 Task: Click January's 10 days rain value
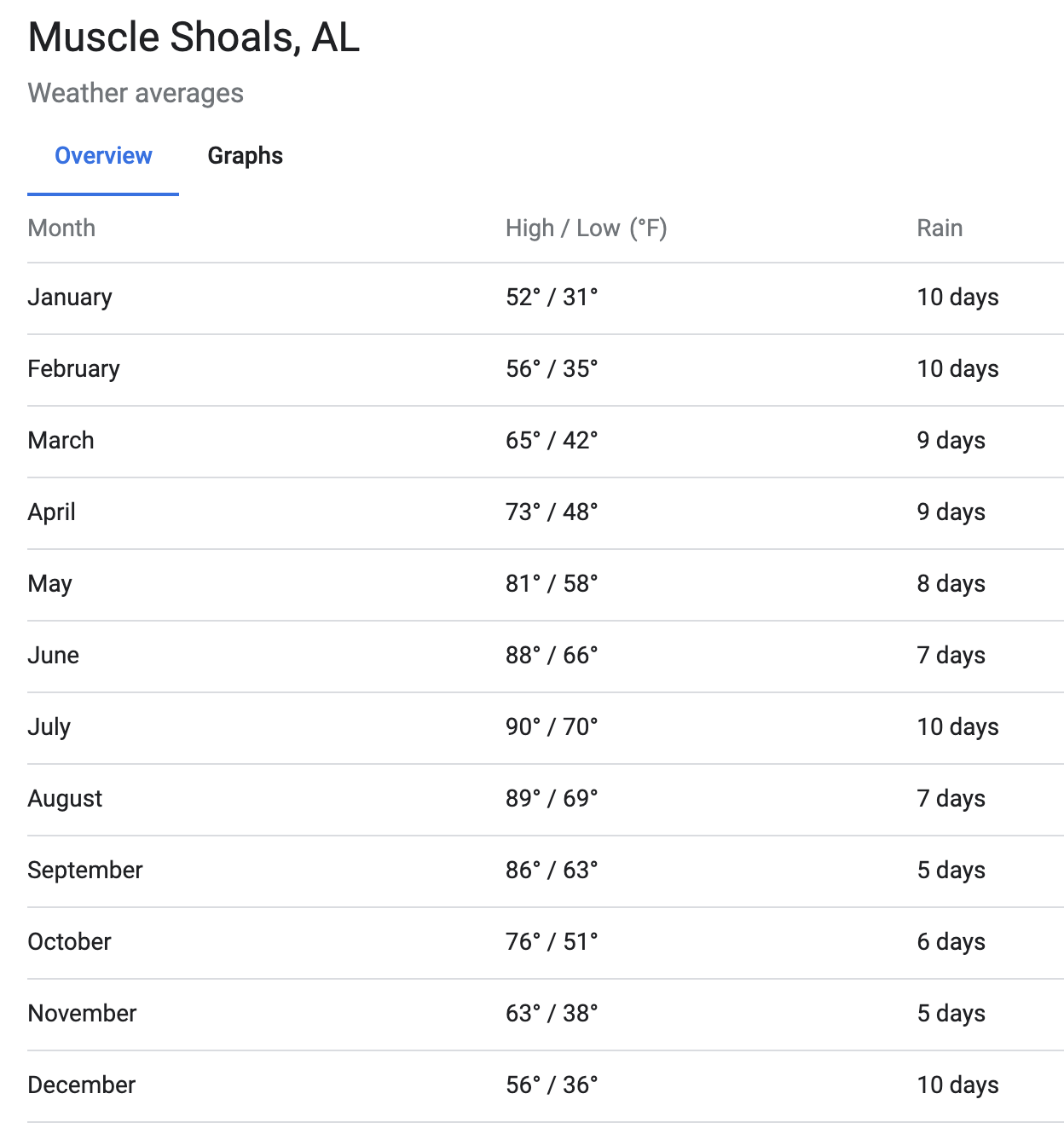[x=957, y=298]
